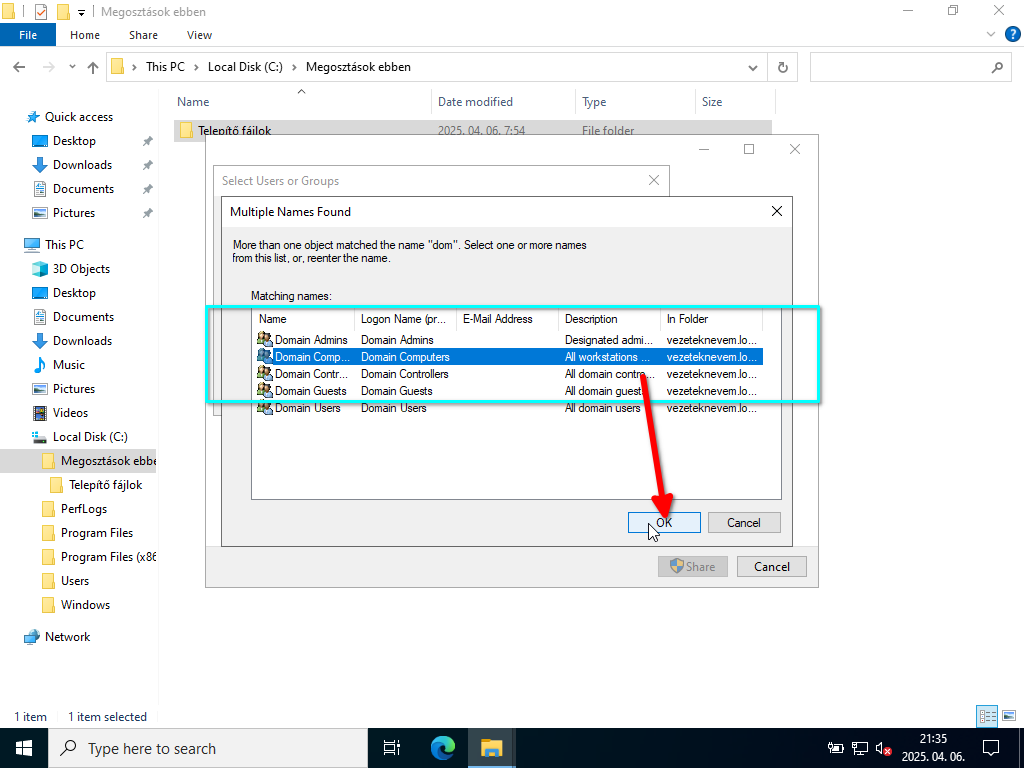This screenshot has width=1024, height=768.
Task: Open the Quick Access Toolbar dropdown
Action: (81, 12)
